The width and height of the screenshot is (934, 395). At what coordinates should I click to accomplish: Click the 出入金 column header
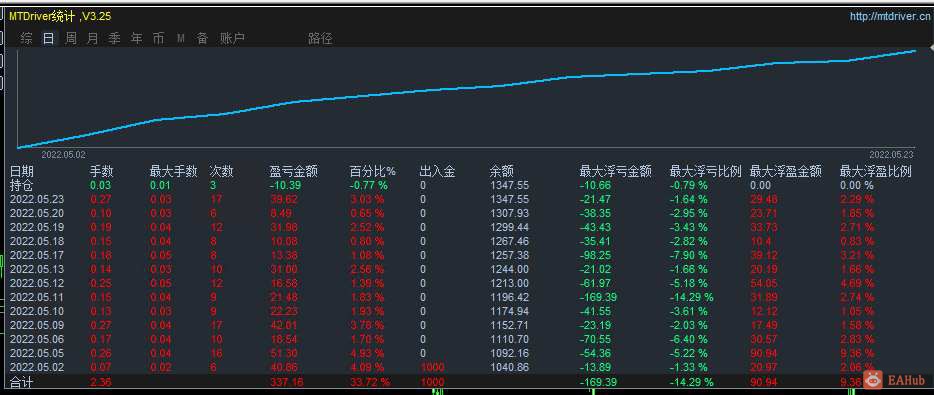(x=437, y=172)
